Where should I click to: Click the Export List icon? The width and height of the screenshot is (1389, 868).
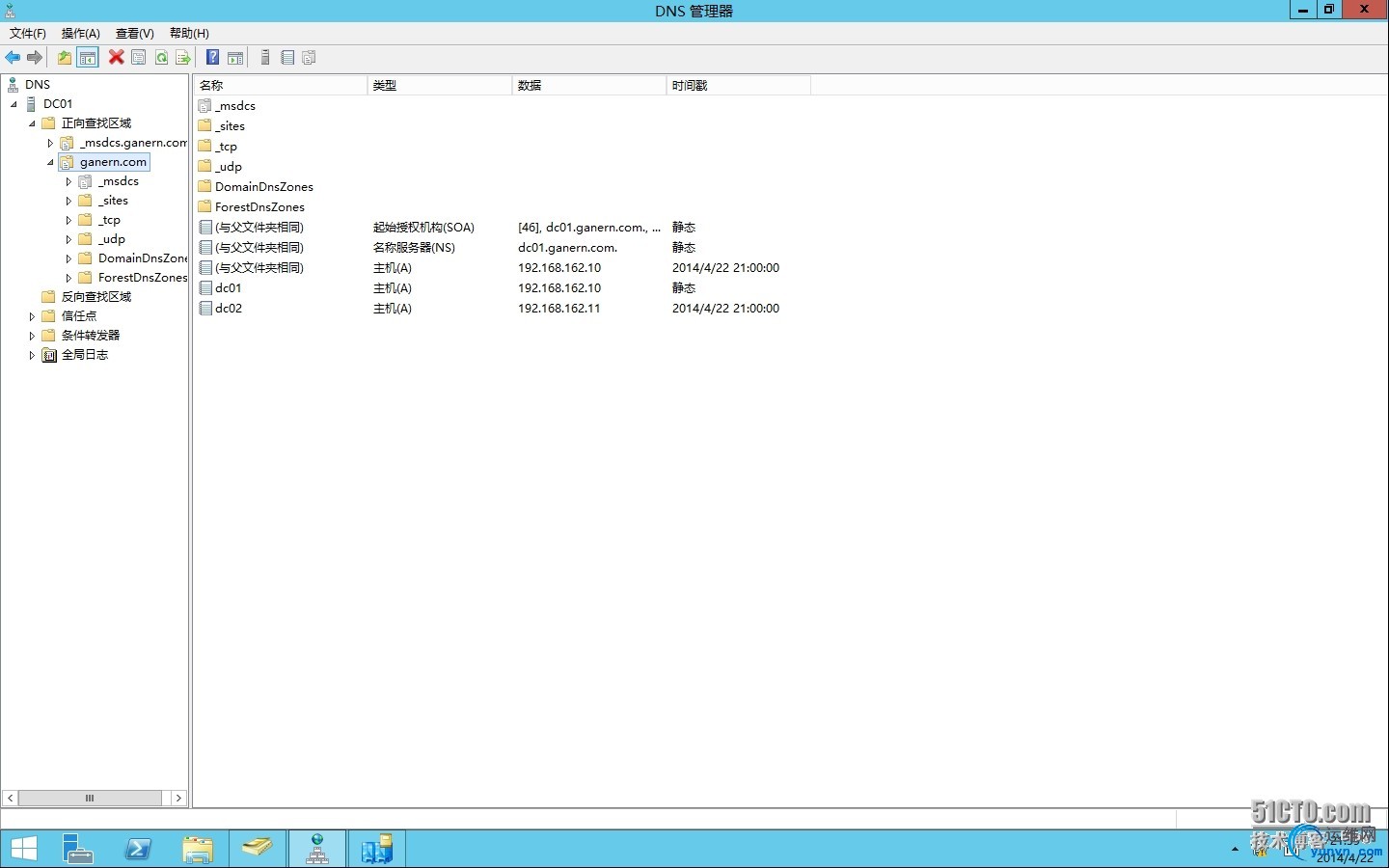182,58
